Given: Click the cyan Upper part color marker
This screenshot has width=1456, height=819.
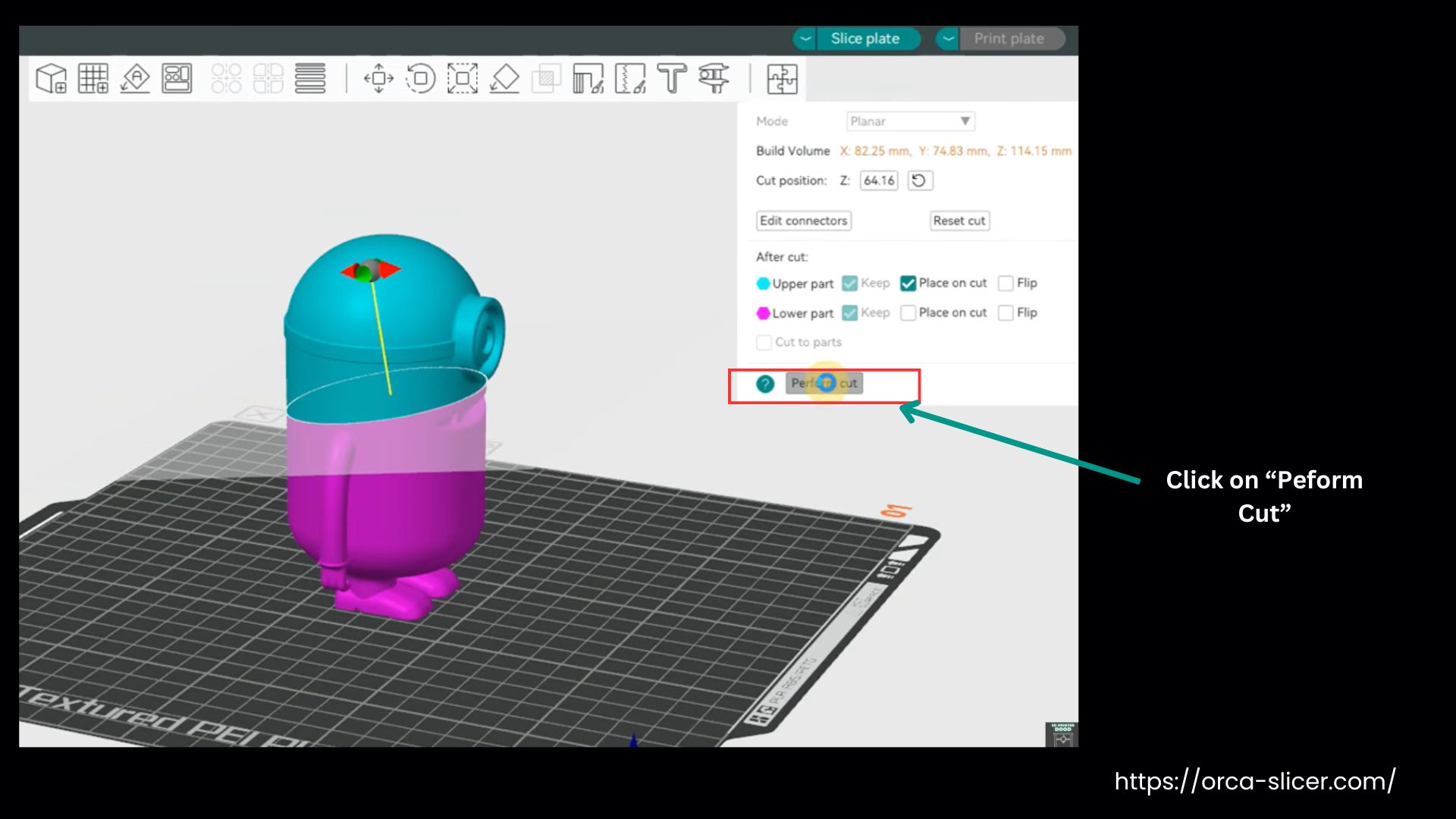Looking at the screenshot, I should tap(763, 283).
